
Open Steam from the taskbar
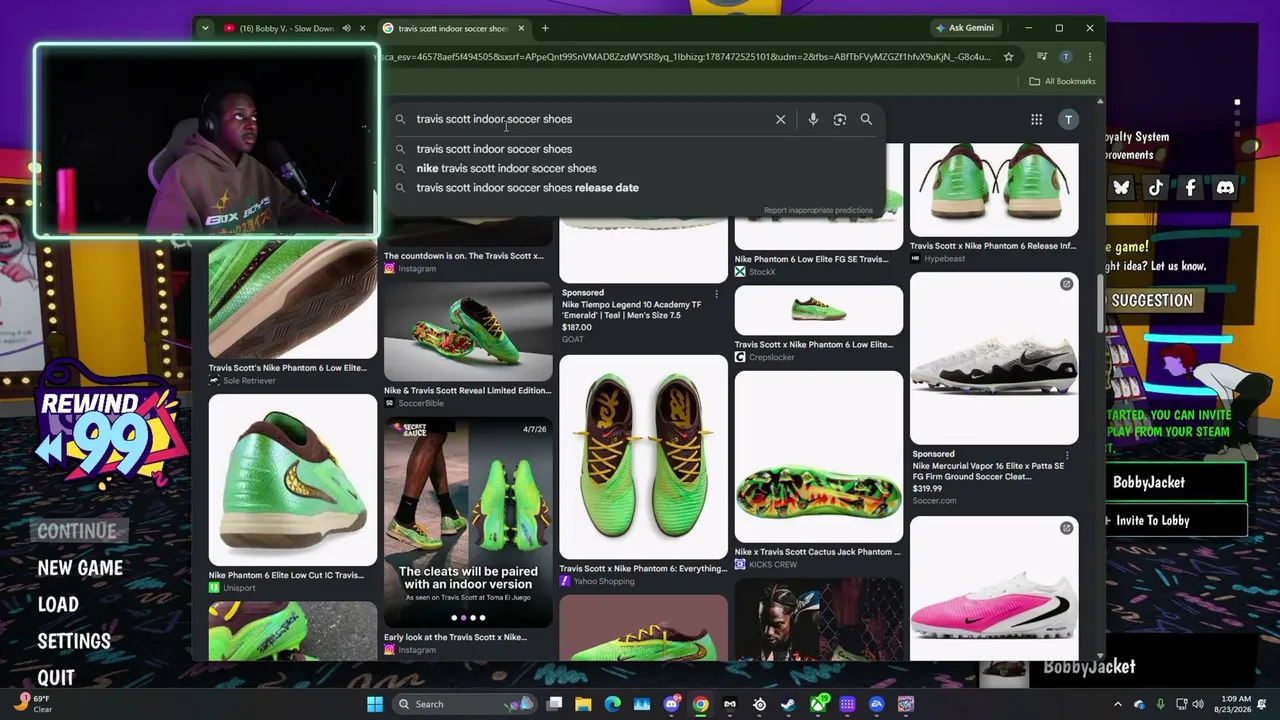click(x=788, y=704)
